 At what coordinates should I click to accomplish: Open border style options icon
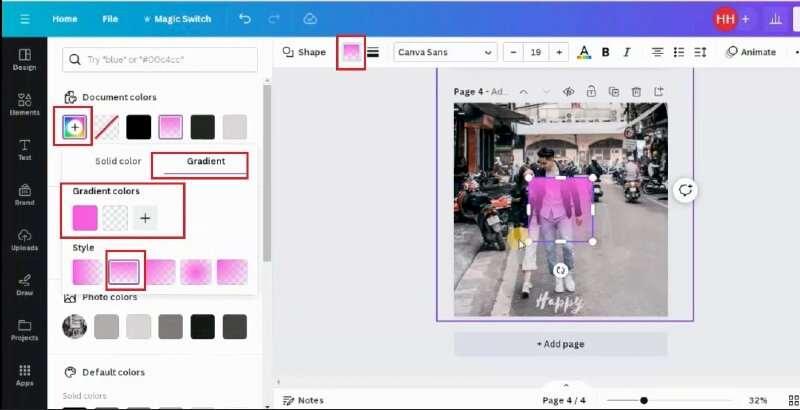click(x=373, y=52)
